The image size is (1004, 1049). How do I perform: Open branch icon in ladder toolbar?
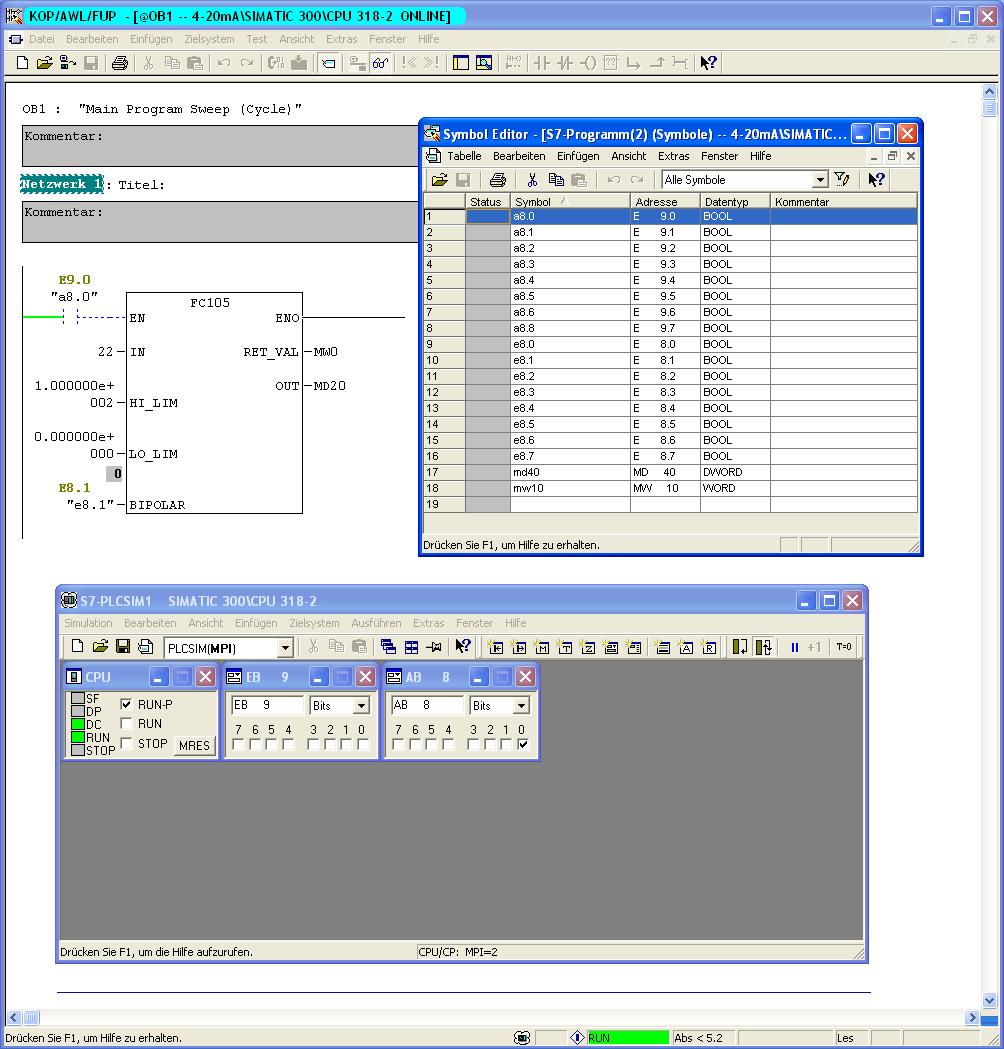(x=633, y=63)
